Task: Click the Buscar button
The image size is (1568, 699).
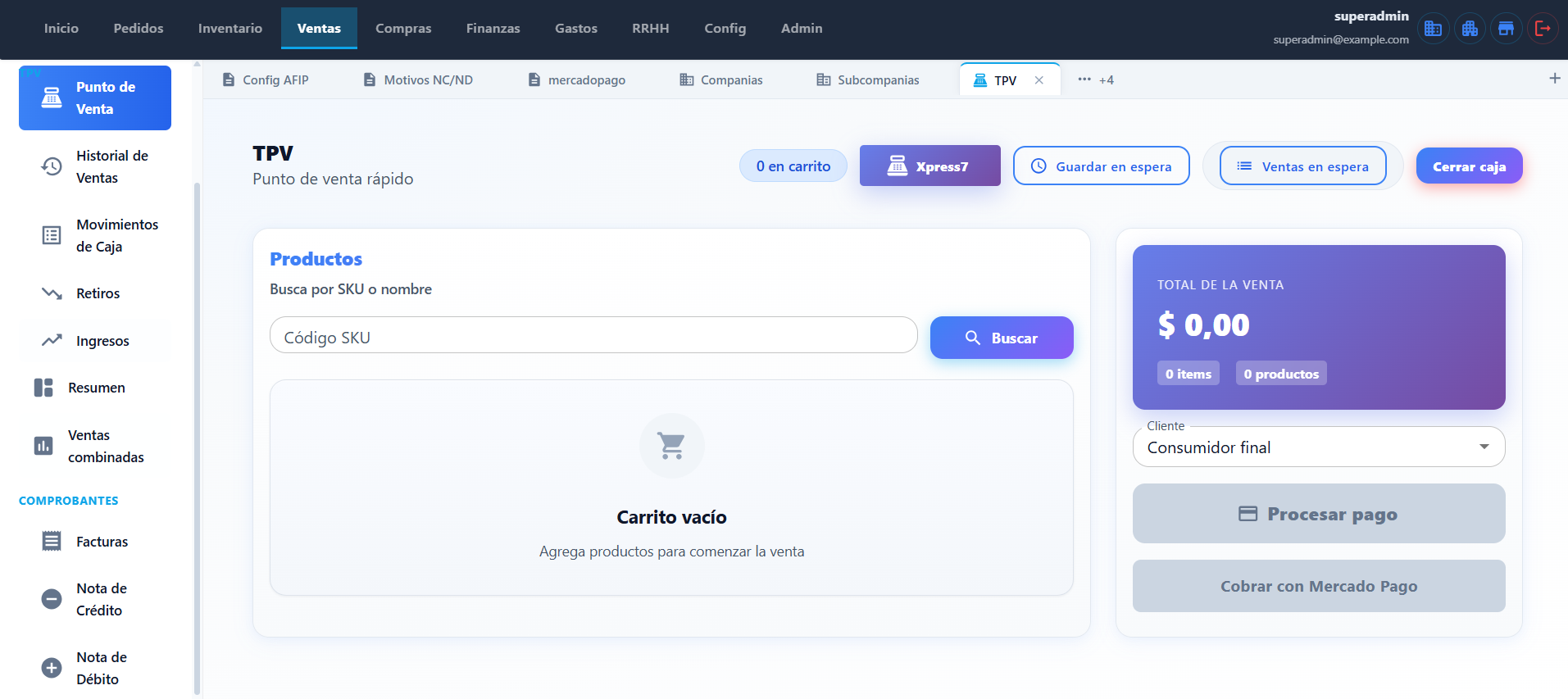Action: (x=1001, y=338)
